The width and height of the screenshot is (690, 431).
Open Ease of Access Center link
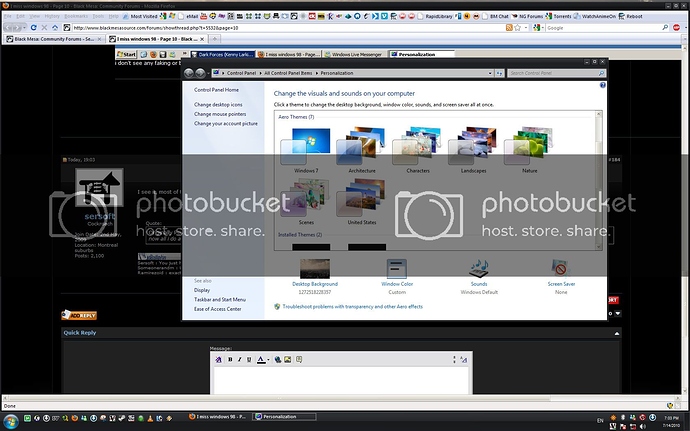[217, 309]
